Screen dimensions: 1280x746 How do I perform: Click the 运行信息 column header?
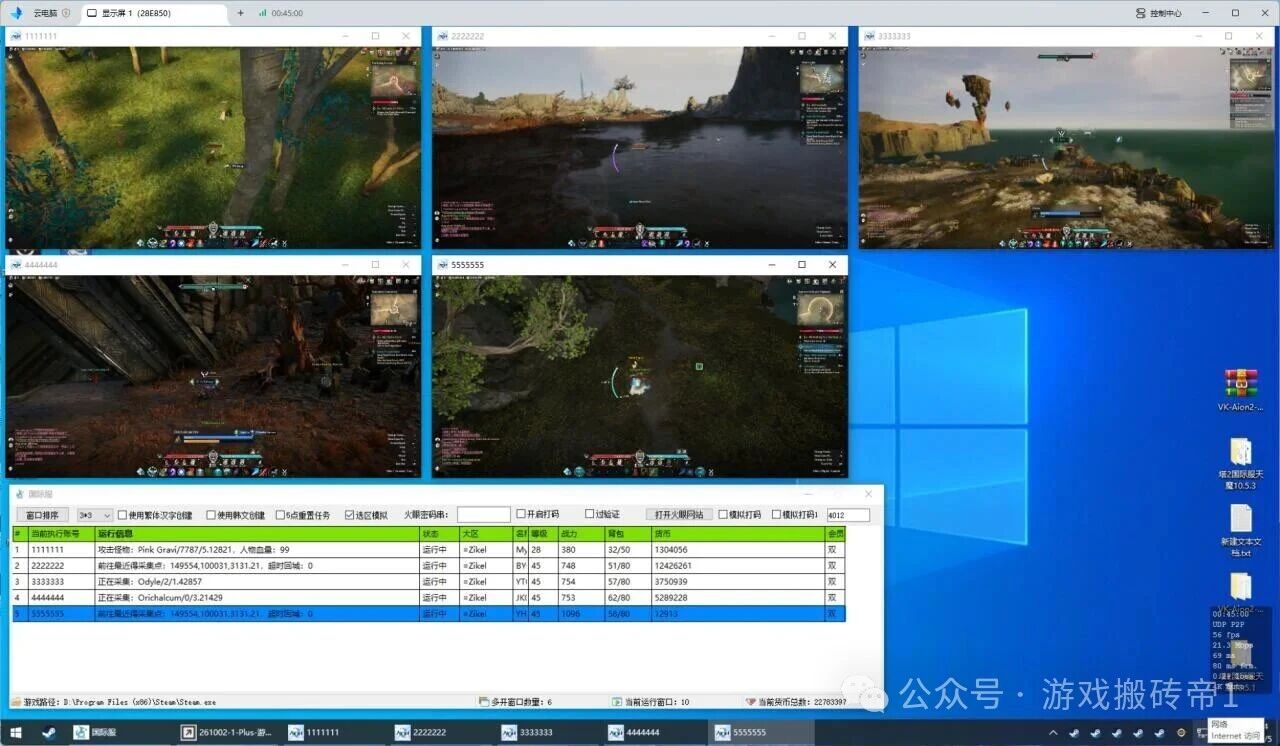point(257,535)
